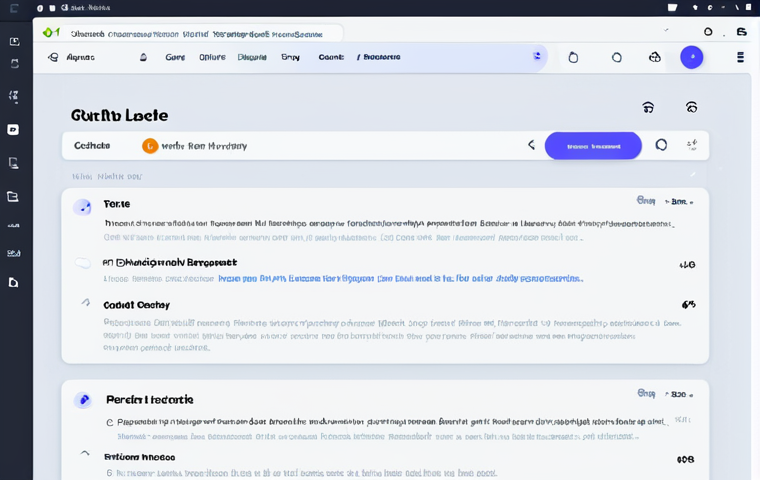The width and height of the screenshot is (760, 480).
Task: Open the purple profile avatar in top toolbar
Action: tap(691, 57)
